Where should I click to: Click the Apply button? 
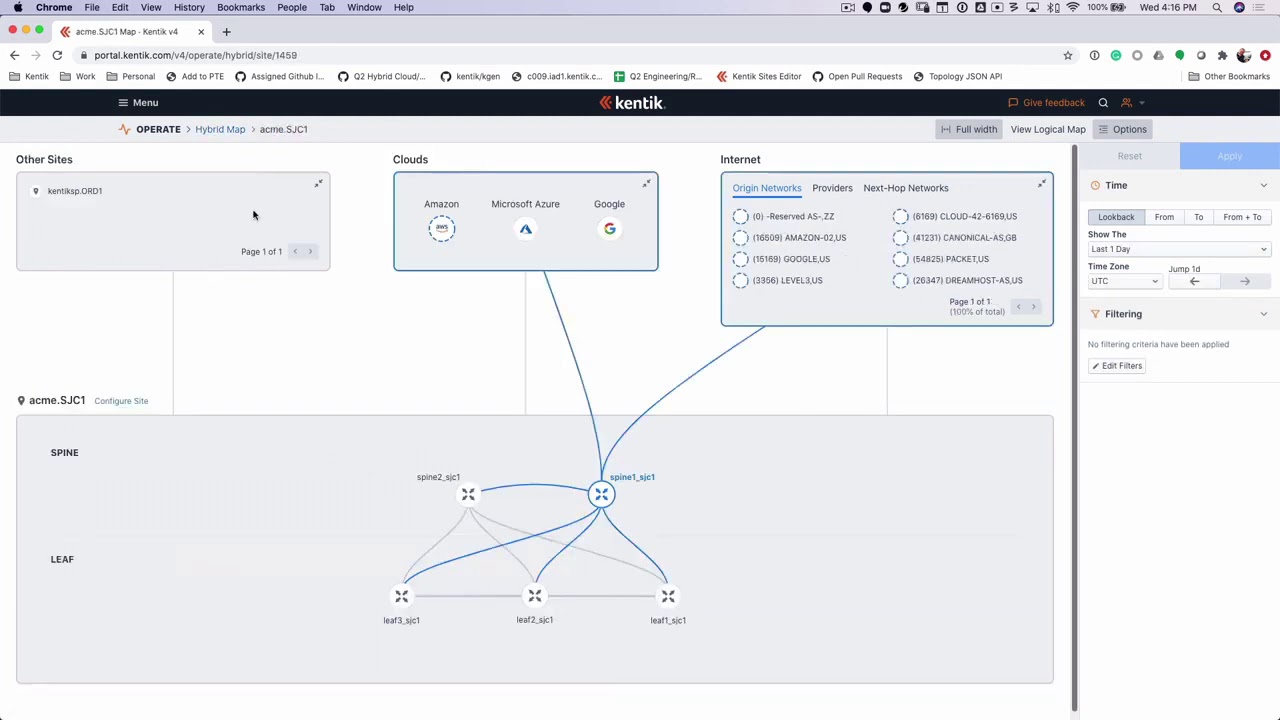[1230, 156]
